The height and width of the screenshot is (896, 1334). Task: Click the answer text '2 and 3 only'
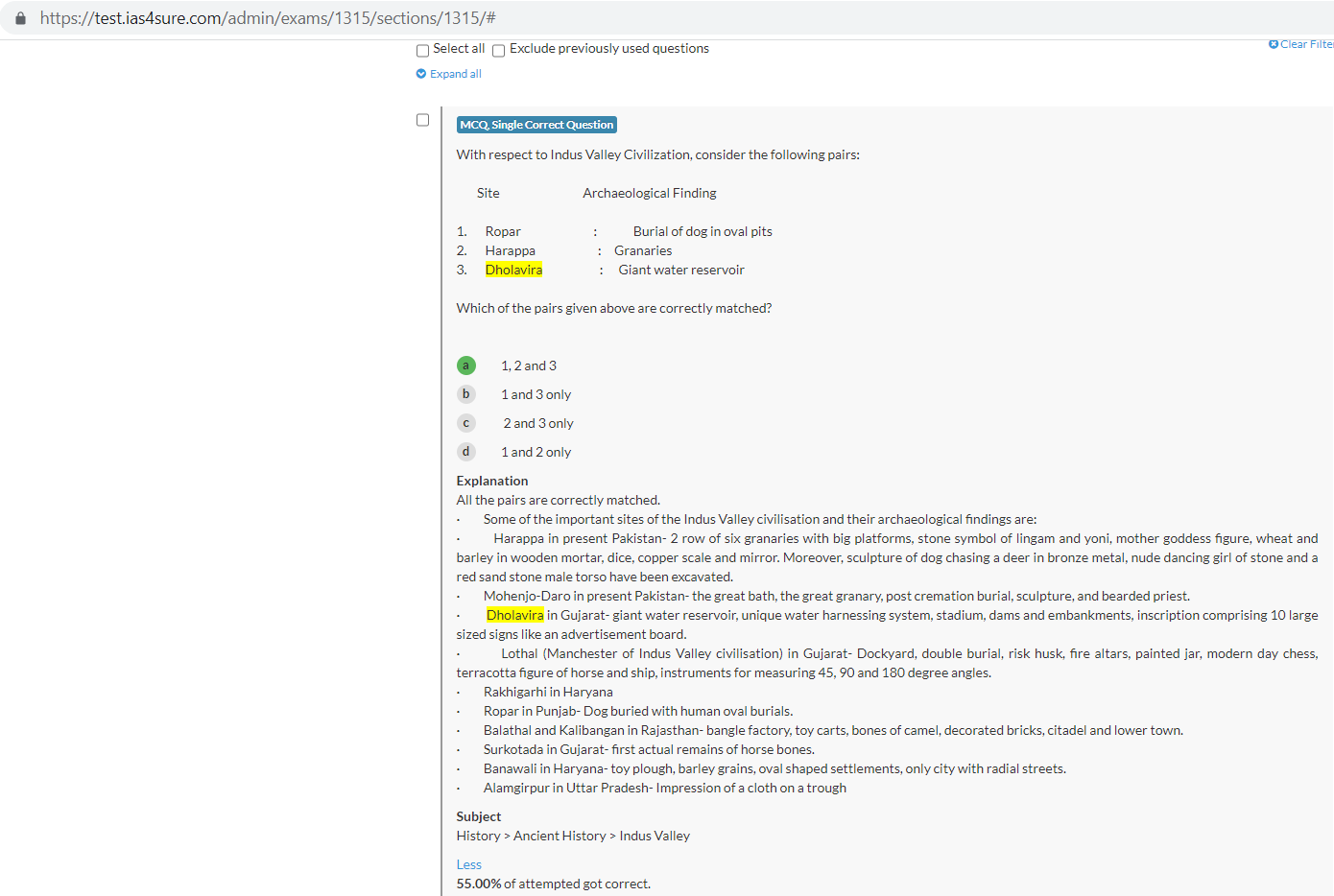click(538, 423)
